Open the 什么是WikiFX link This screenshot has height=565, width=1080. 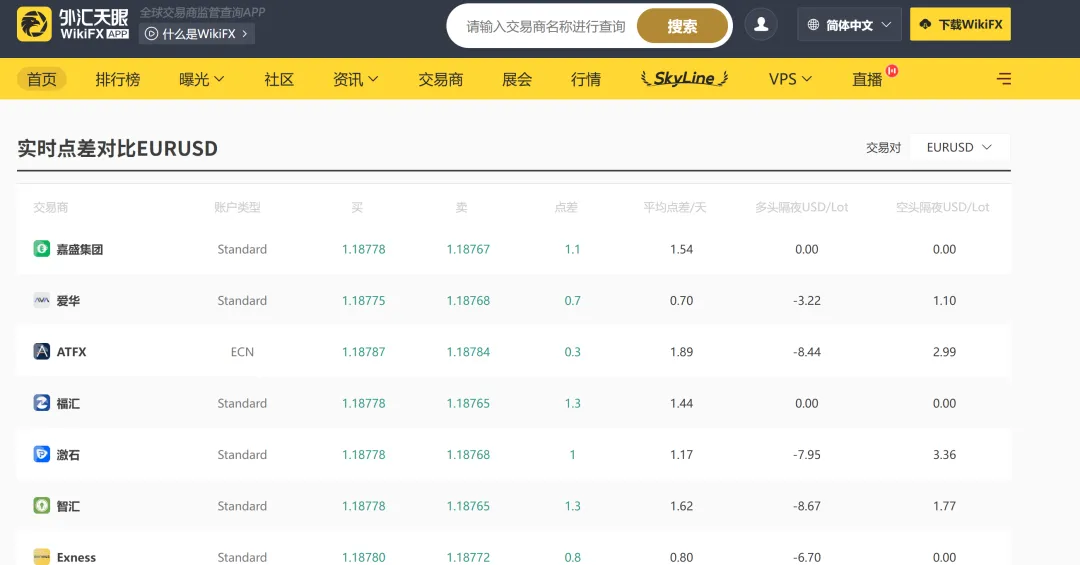198,34
